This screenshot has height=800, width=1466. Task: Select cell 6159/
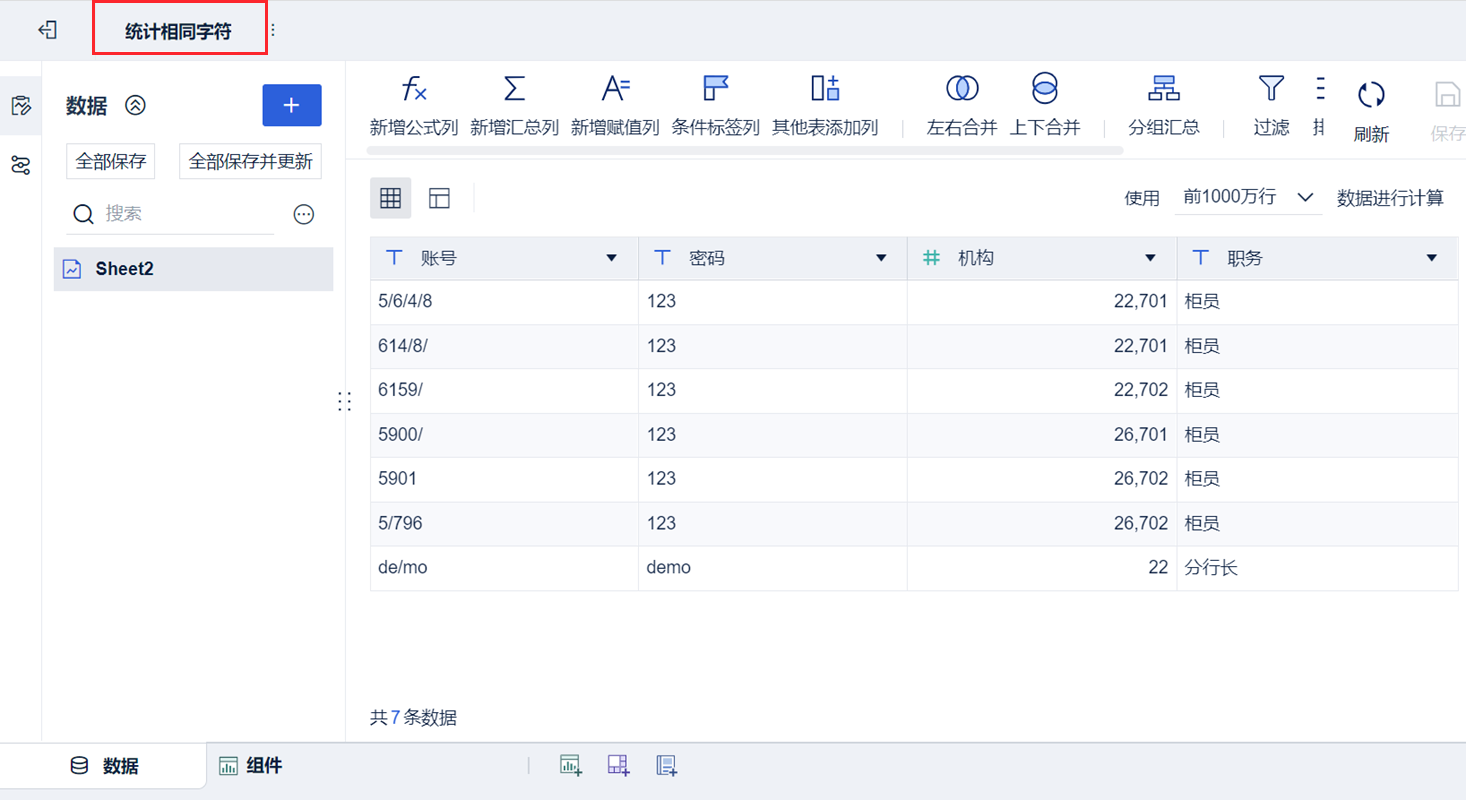click(x=504, y=390)
